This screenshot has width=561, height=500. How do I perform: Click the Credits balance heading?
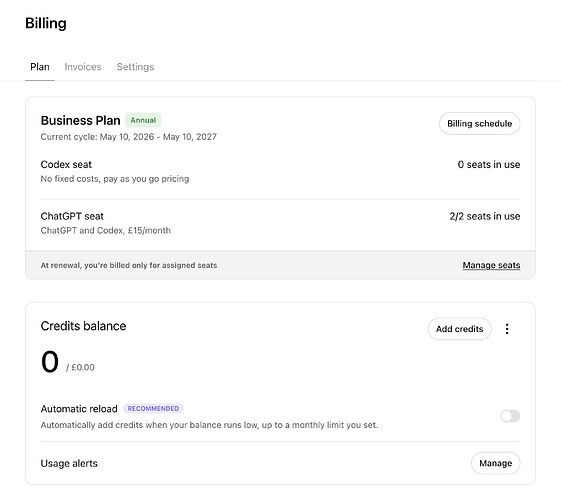[x=83, y=326]
